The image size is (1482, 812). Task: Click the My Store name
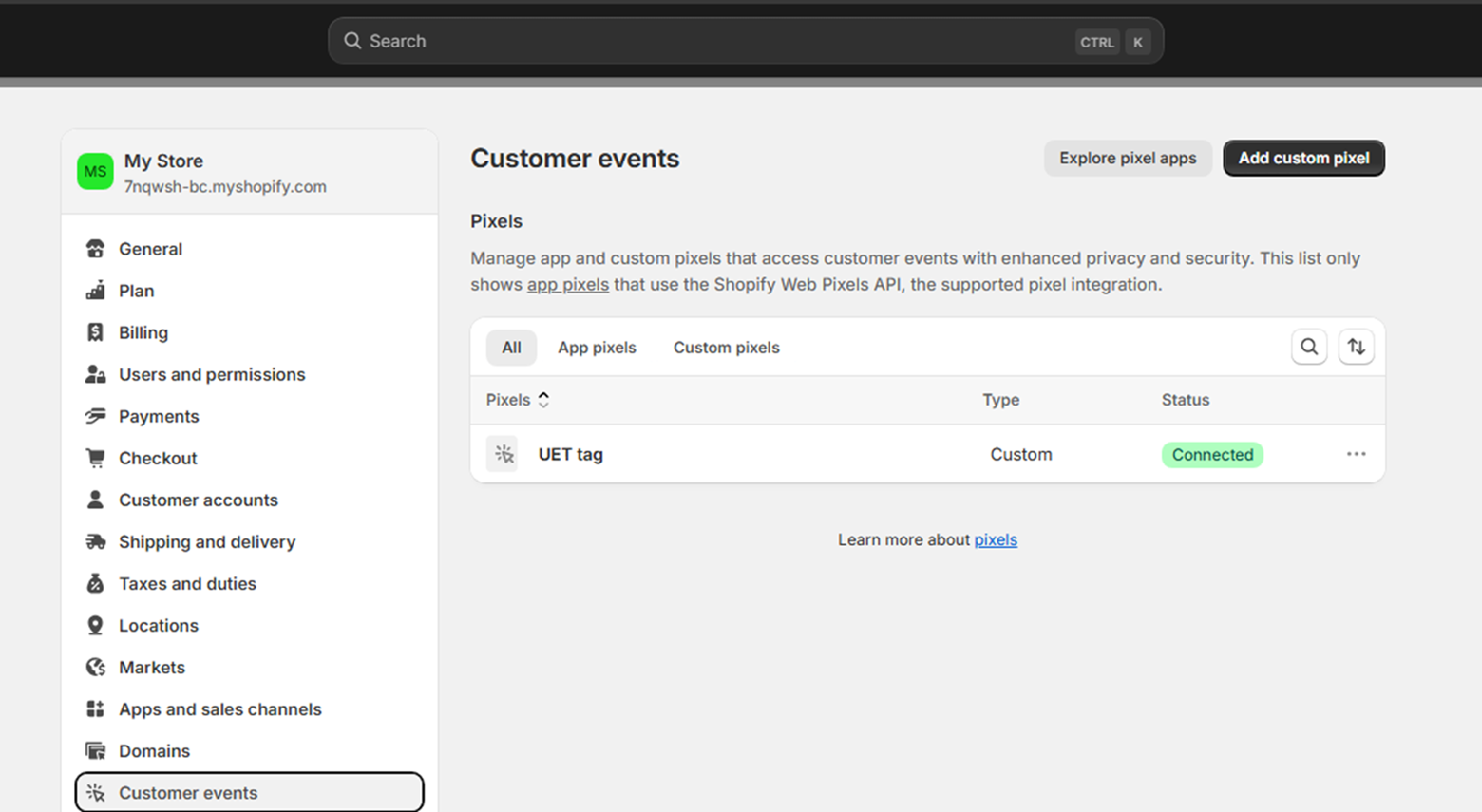(163, 161)
